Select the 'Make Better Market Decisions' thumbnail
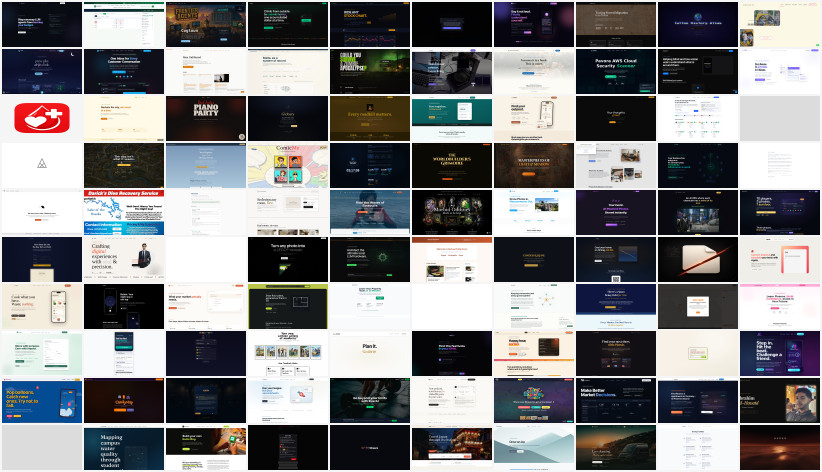The width and height of the screenshot is (822, 472). click(615, 401)
